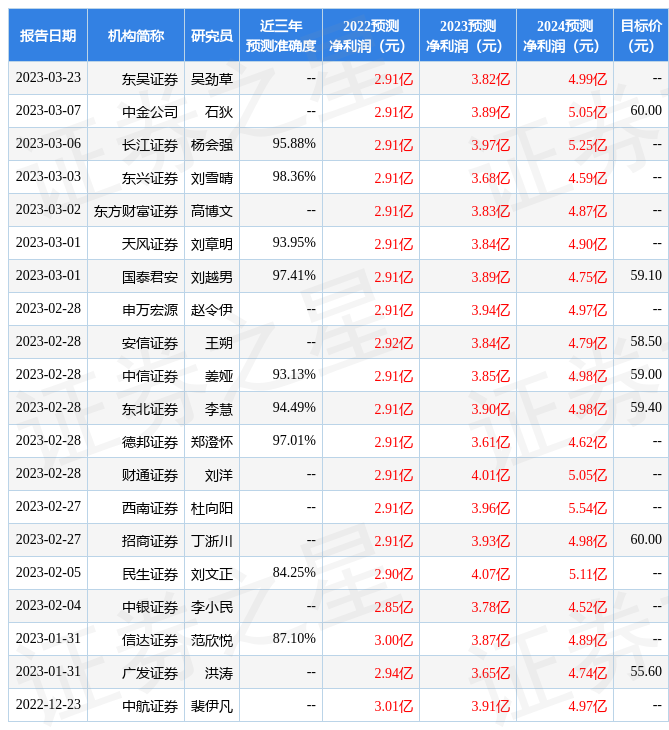Click the 59.40 target price
The height and width of the screenshot is (730, 669).
point(646,407)
